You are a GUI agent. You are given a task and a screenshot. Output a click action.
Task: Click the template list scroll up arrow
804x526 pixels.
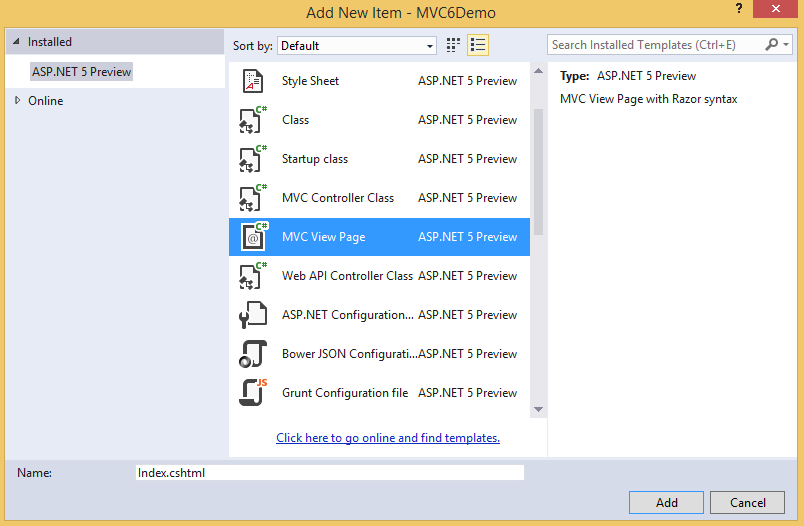coord(538,71)
